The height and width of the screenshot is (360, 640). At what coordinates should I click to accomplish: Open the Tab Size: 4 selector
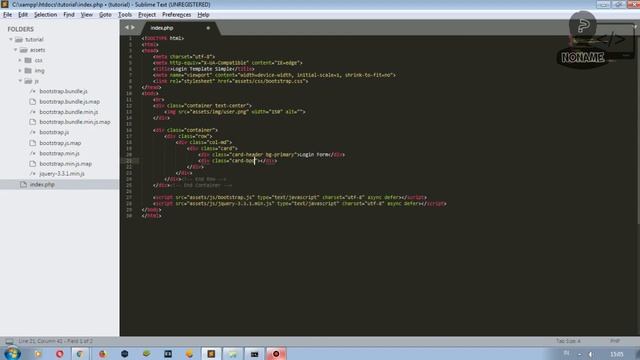pyautogui.click(x=568, y=341)
